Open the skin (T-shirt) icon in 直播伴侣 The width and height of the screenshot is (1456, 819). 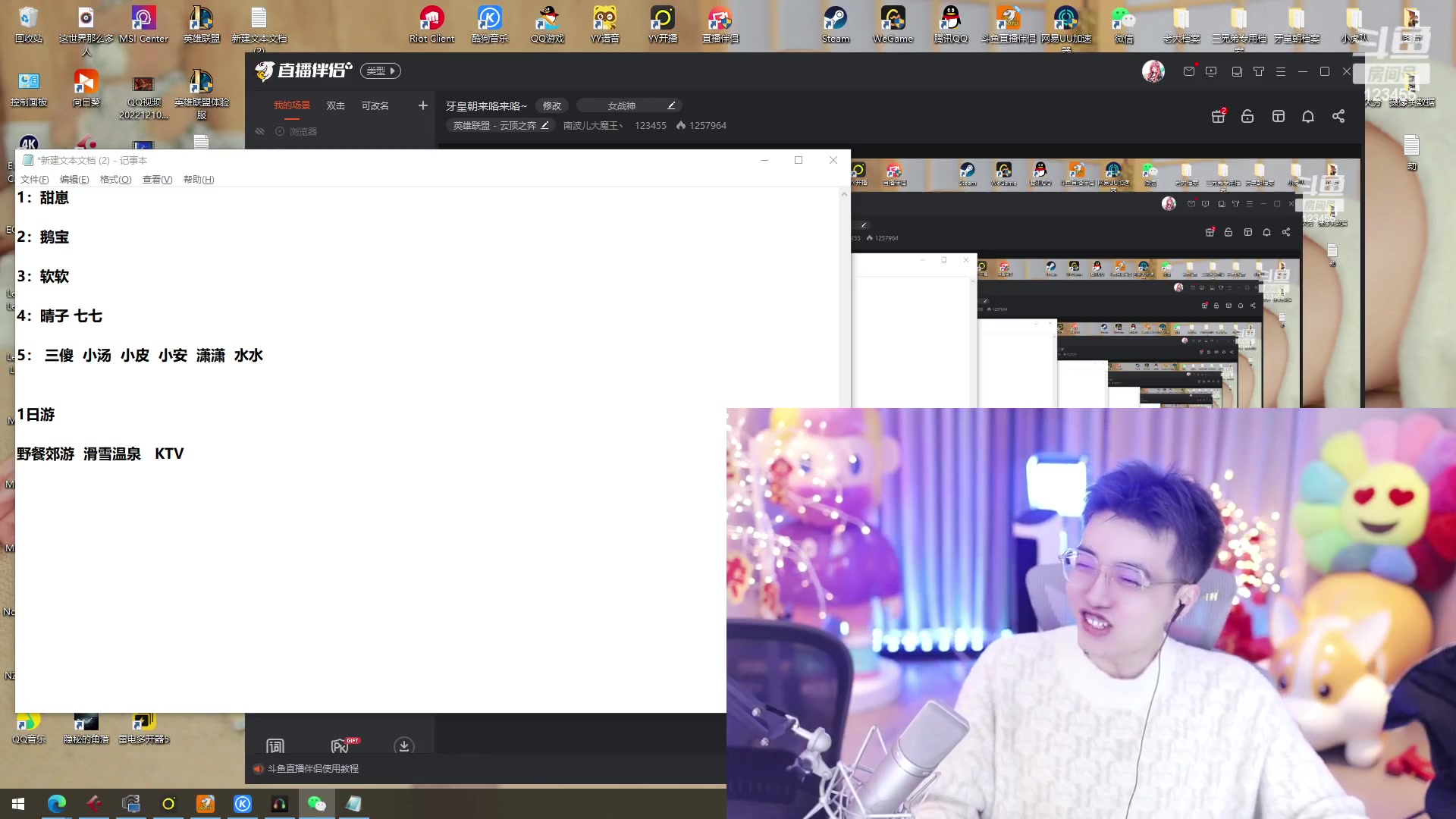[1259, 71]
